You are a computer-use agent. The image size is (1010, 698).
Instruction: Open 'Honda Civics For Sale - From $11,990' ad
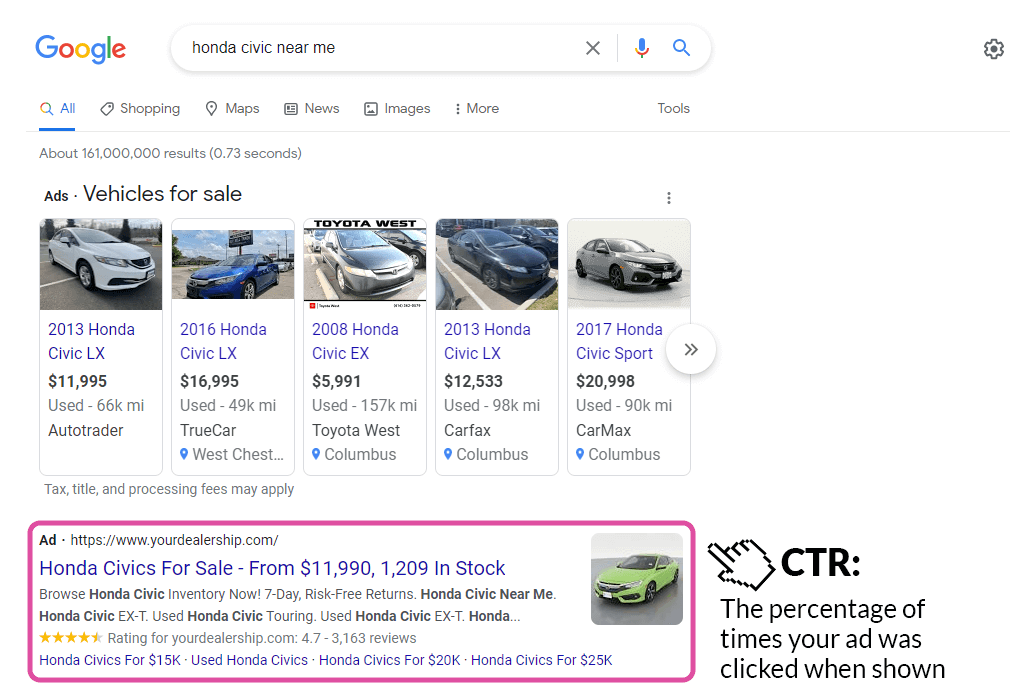point(272,568)
